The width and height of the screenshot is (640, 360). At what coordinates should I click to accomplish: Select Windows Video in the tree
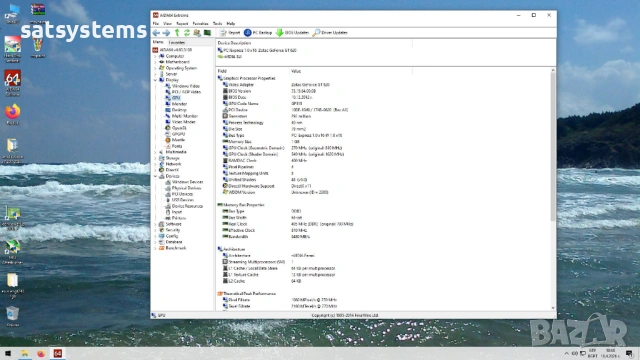pos(182,86)
